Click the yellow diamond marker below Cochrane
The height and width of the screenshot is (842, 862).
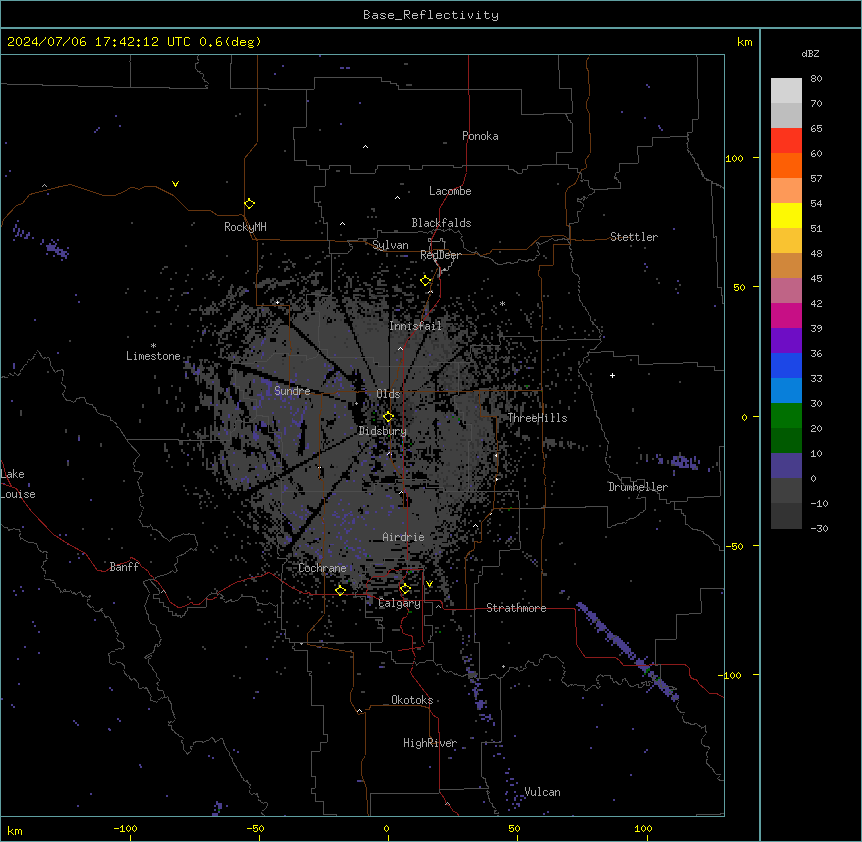341,591
